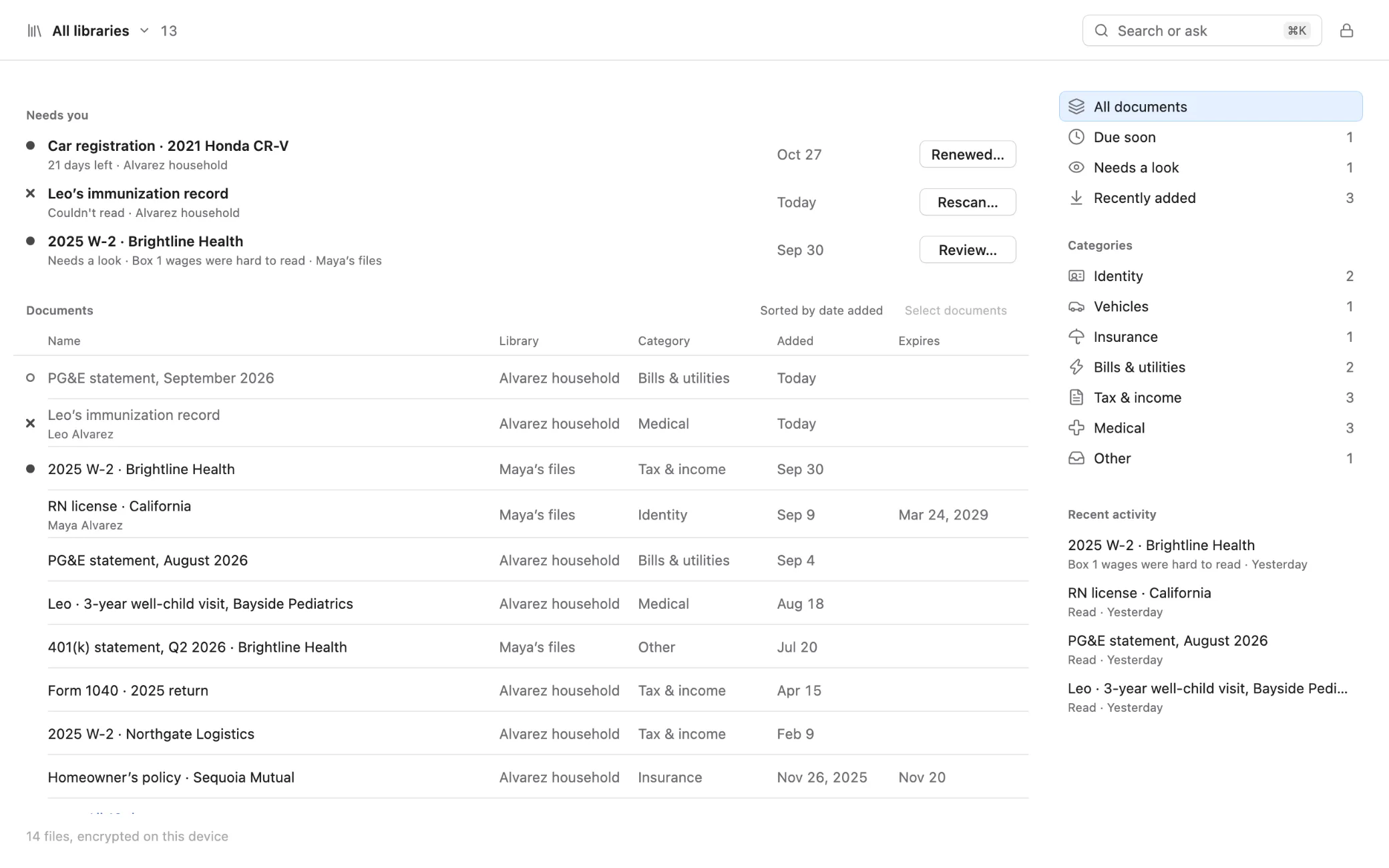1389x868 pixels.
Task: Open Form 1040 · 2025 return
Action: (x=128, y=690)
